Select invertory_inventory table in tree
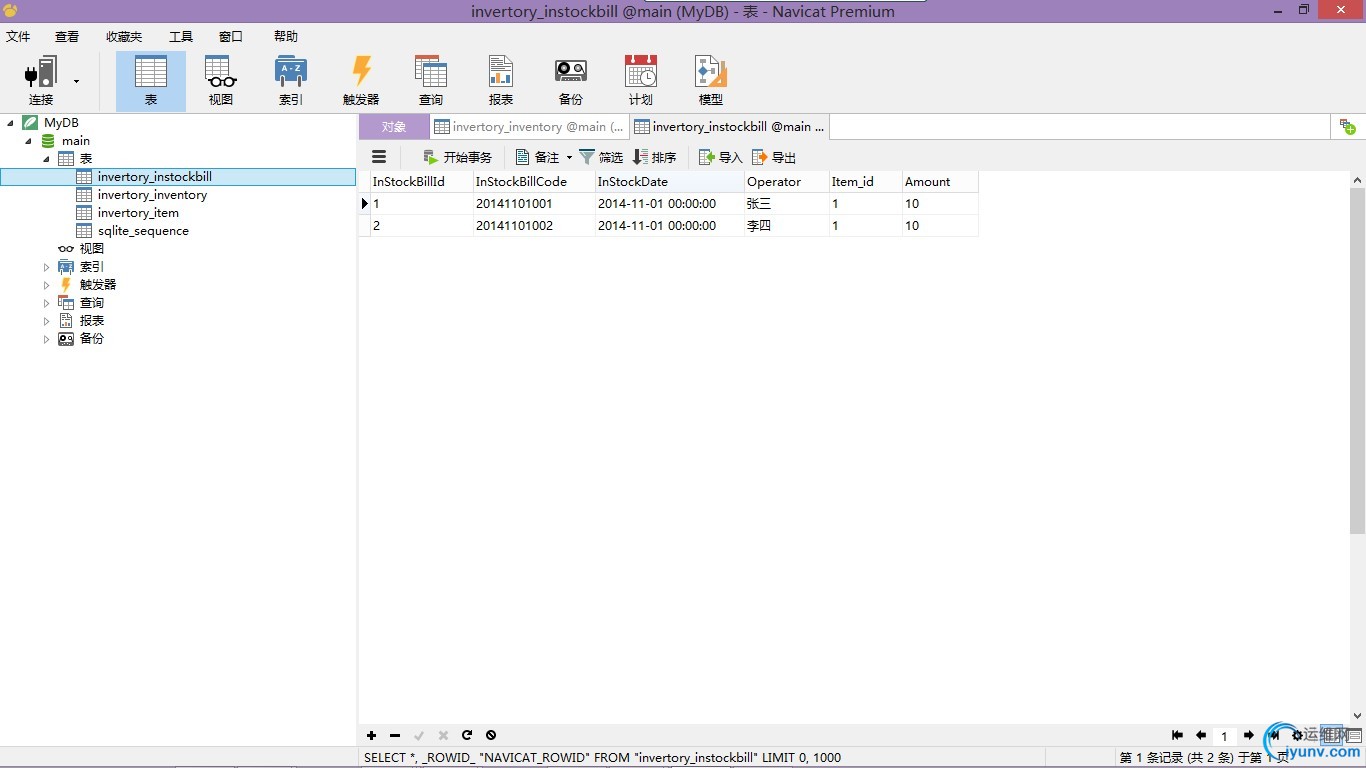Image resolution: width=1366 pixels, height=768 pixels. point(152,195)
